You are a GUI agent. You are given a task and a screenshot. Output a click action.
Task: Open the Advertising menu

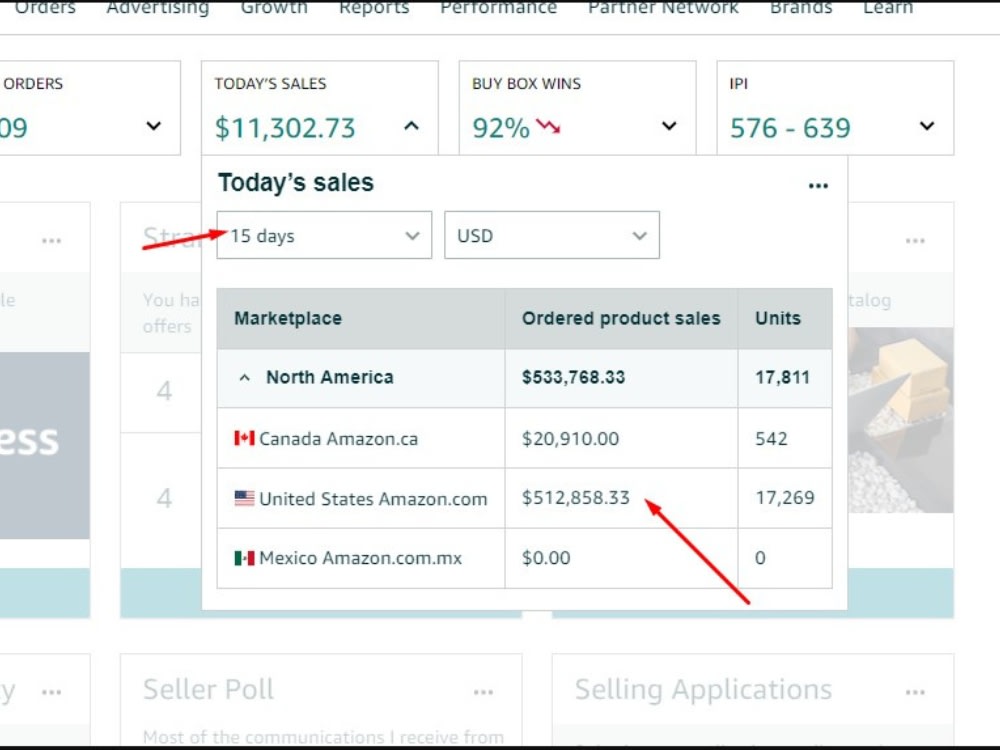[158, 8]
